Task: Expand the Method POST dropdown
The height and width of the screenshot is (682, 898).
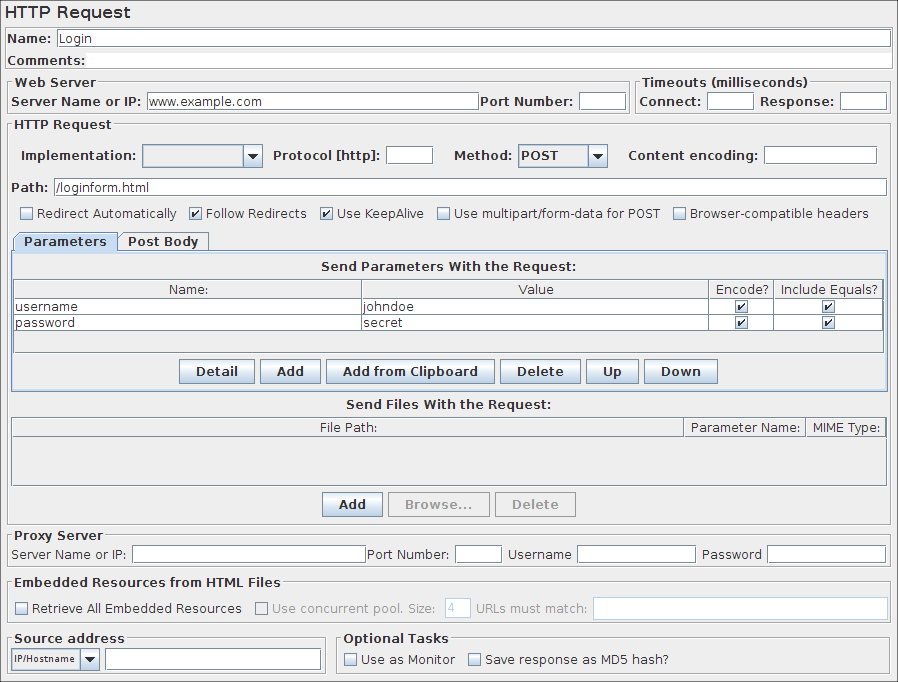Action: pyautogui.click(x=597, y=156)
